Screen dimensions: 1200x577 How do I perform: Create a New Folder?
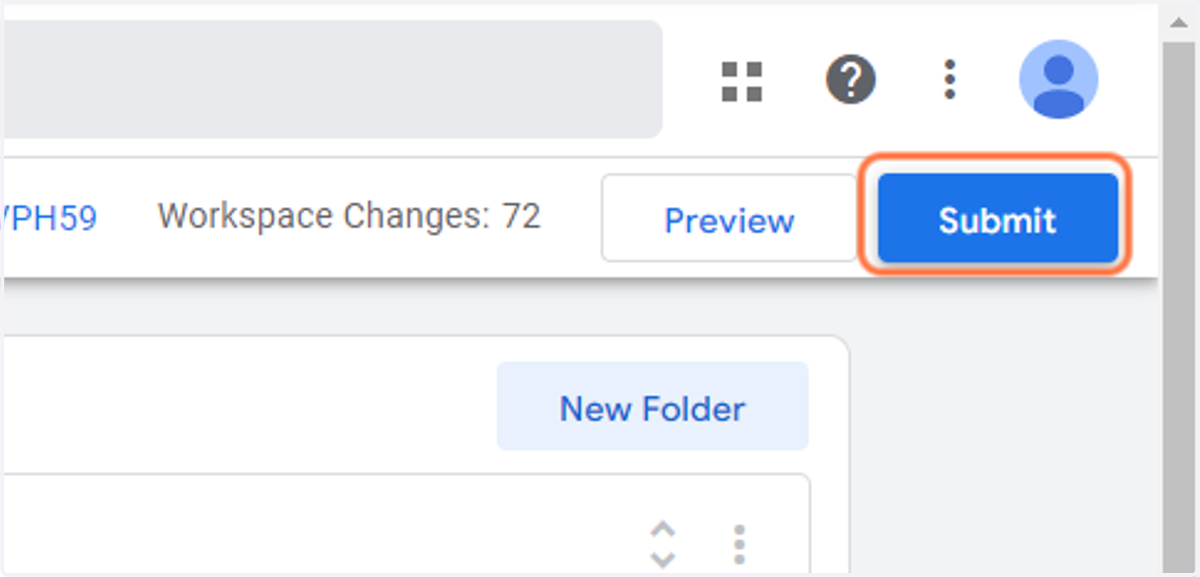pos(652,407)
